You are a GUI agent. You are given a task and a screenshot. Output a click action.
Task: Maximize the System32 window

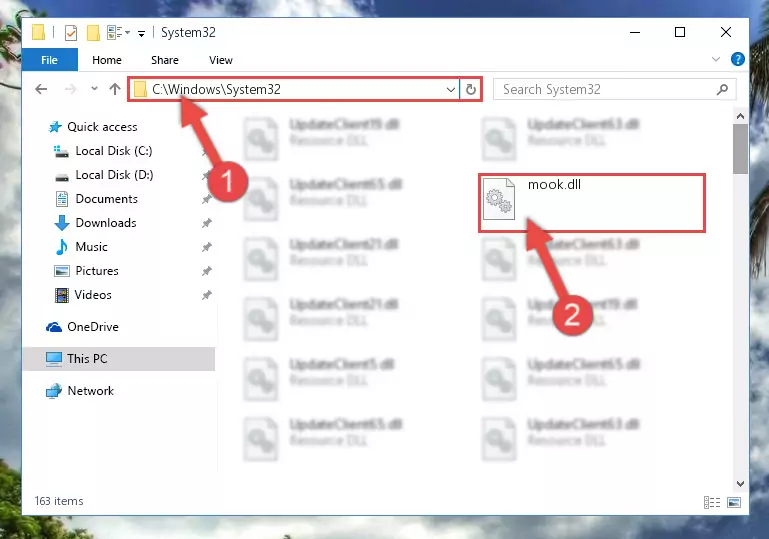coord(680,32)
